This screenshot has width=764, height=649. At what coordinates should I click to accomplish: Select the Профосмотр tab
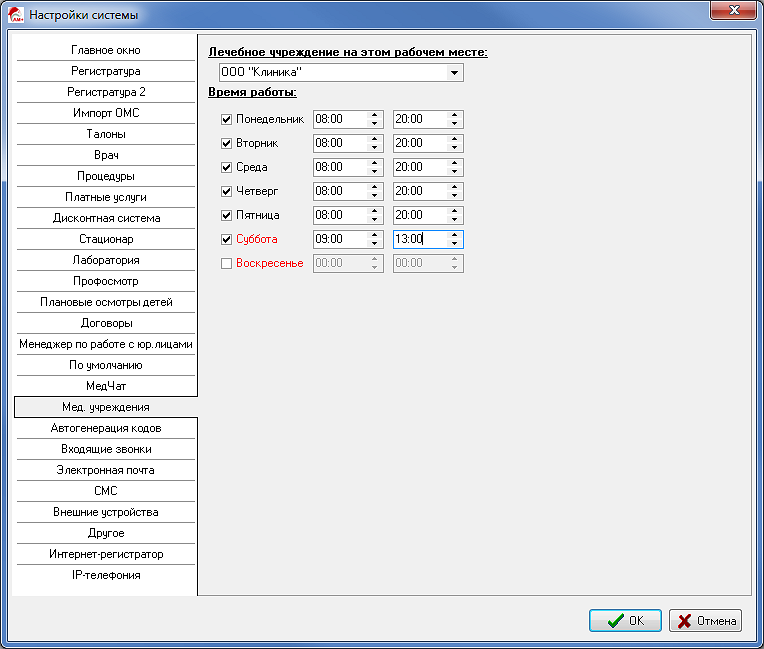[x=106, y=281]
